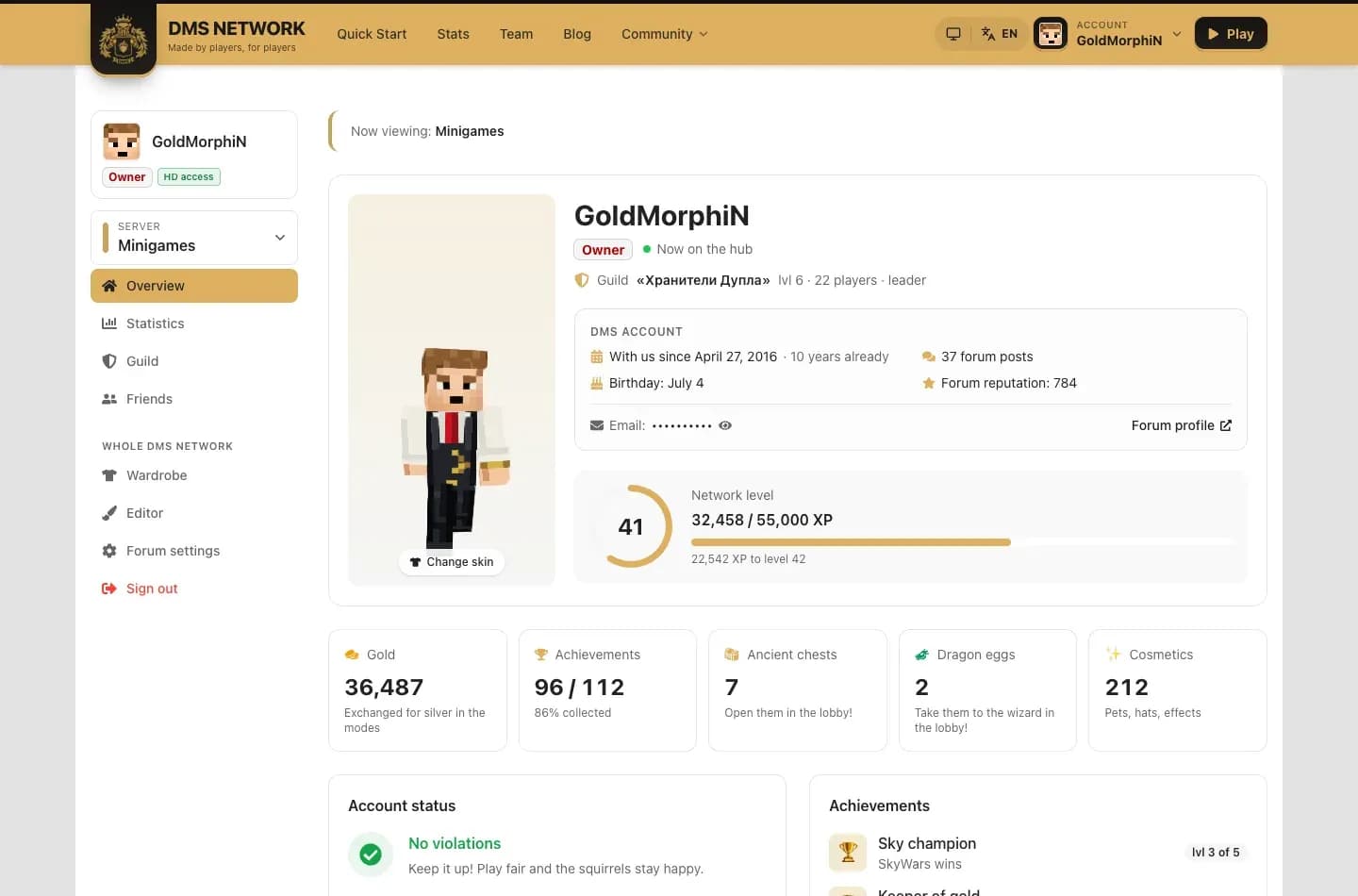Open the Blog page
Image resolution: width=1358 pixels, height=896 pixels.
(x=577, y=34)
